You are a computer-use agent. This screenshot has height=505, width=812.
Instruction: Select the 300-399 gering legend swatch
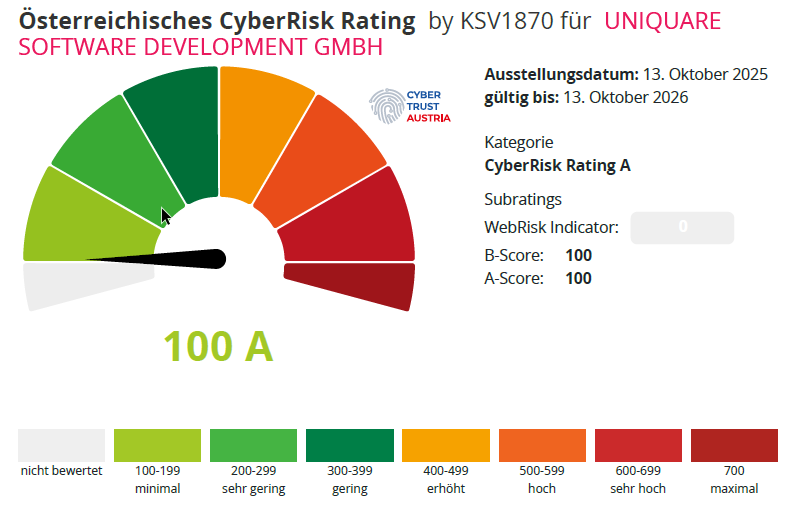click(350, 445)
